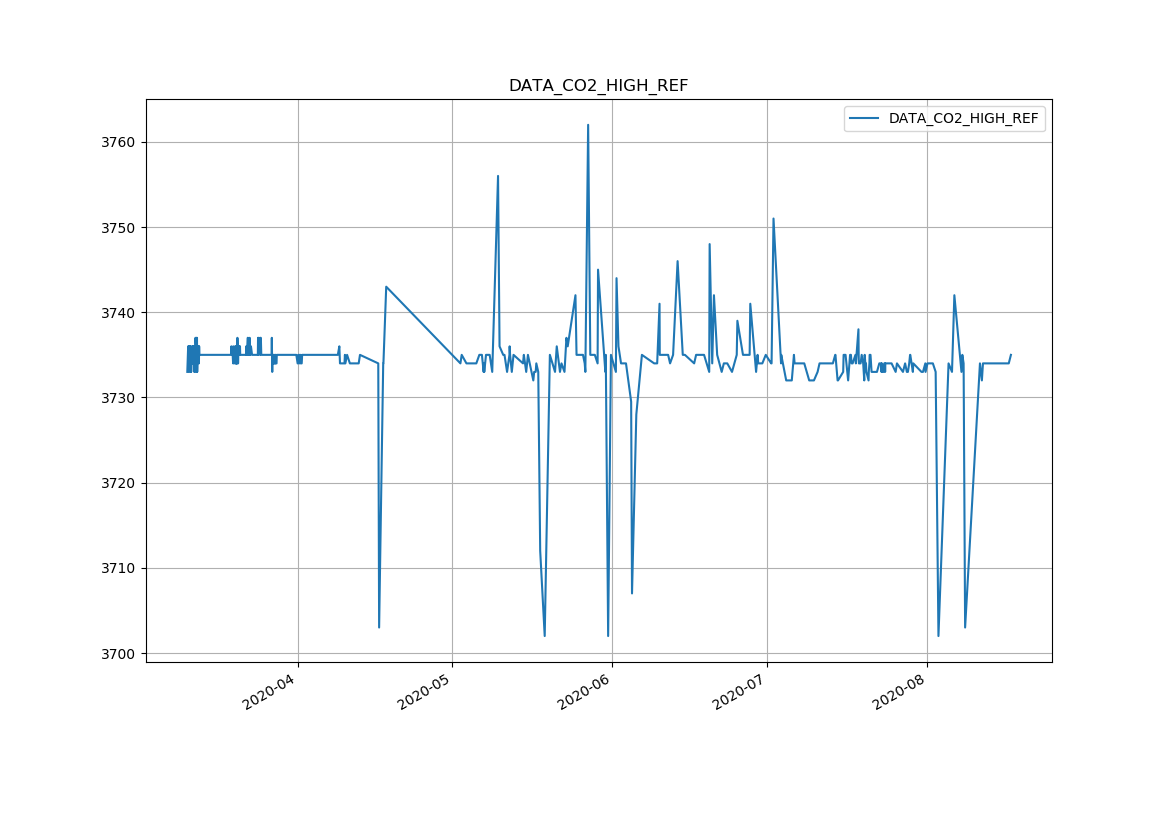Click the mid-April peak point at 3743

tap(386, 287)
